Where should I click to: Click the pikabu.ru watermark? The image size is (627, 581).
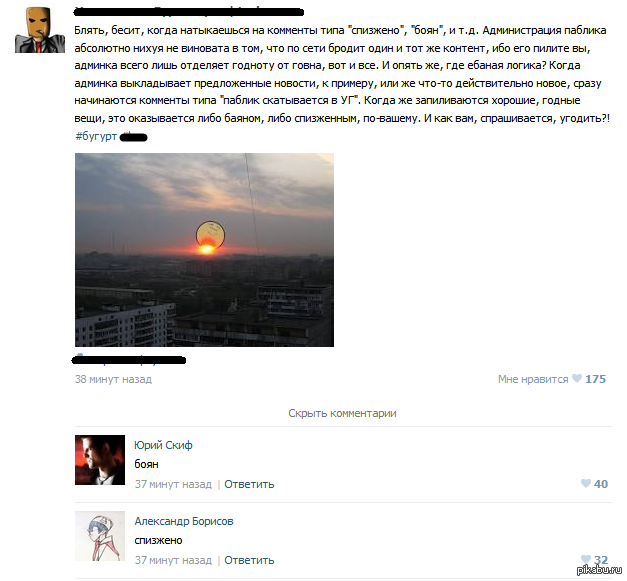(x=599, y=570)
